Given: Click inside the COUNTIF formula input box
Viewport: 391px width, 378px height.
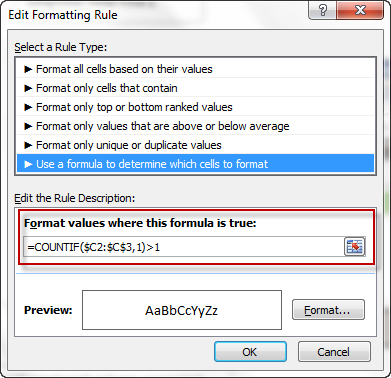Looking at the screenshot, I should click(x=183, y=247).
